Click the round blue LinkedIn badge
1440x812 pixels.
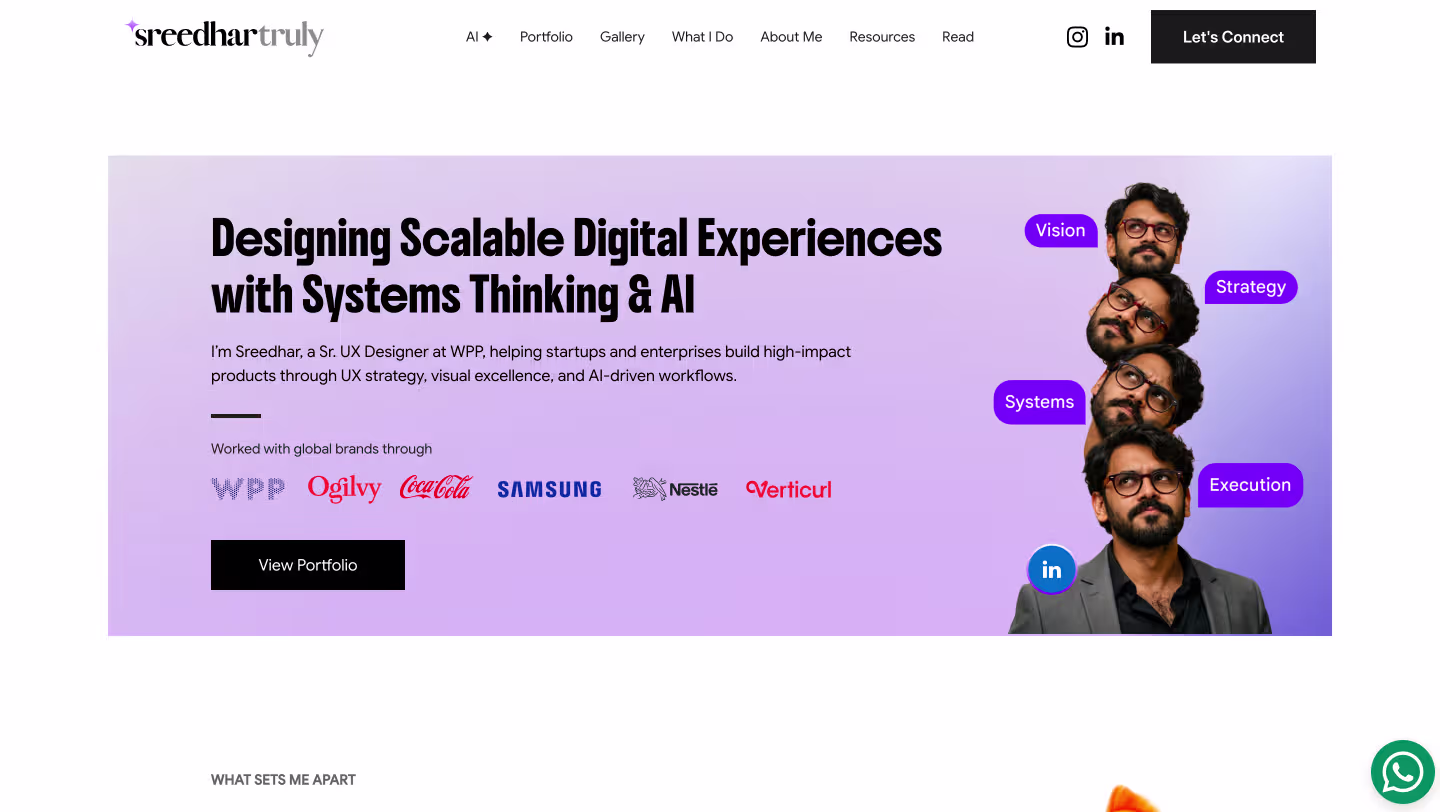point(1051,570)
